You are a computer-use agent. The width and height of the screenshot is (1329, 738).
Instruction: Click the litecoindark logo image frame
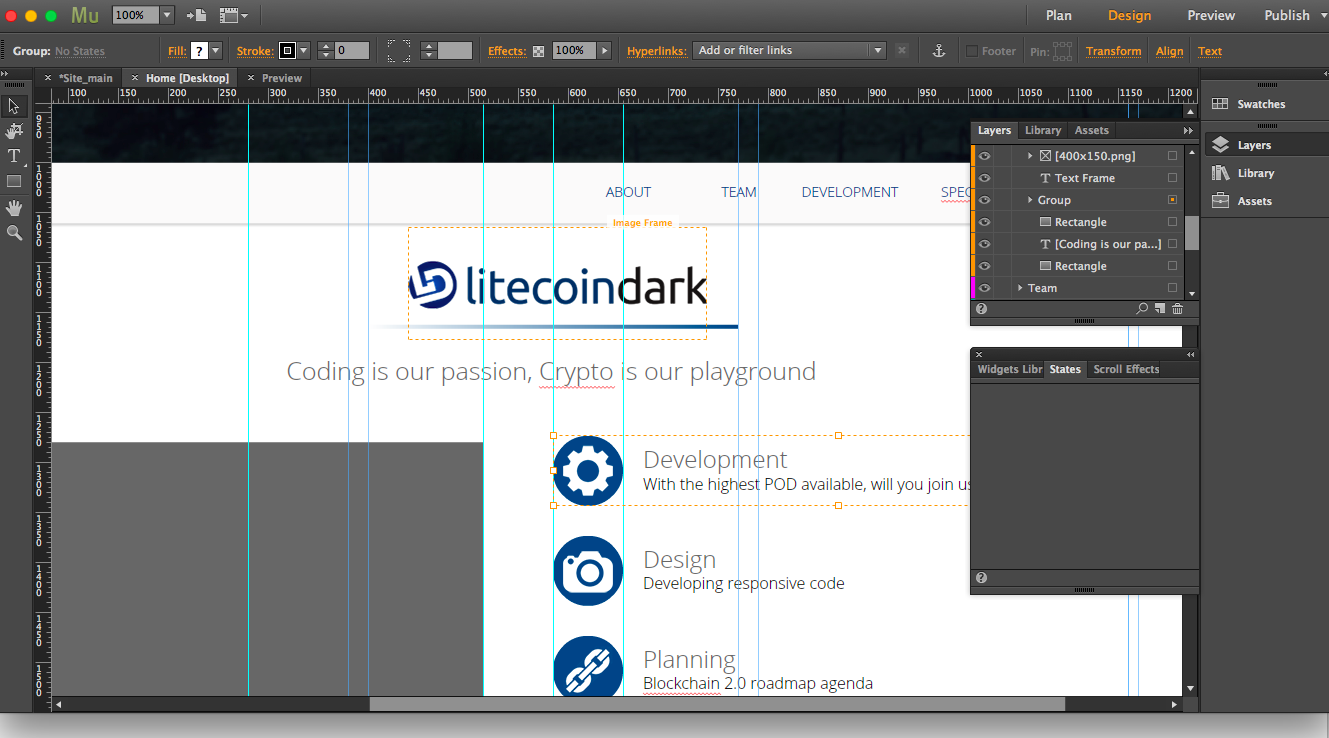557,283
